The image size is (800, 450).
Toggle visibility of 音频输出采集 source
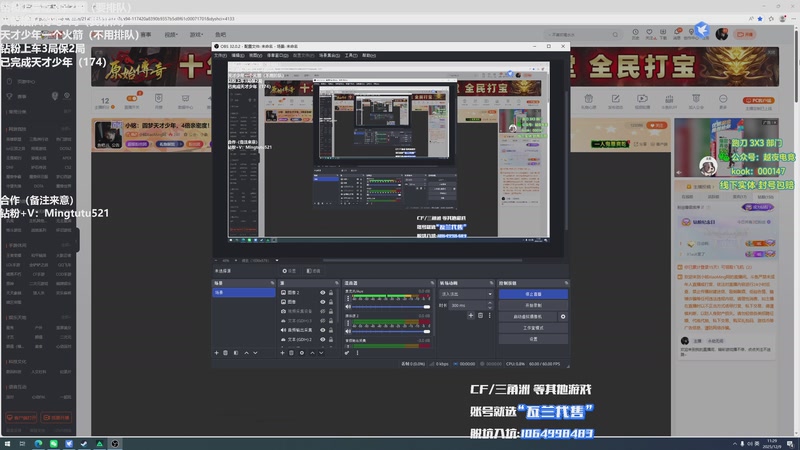tap(322, 330)
